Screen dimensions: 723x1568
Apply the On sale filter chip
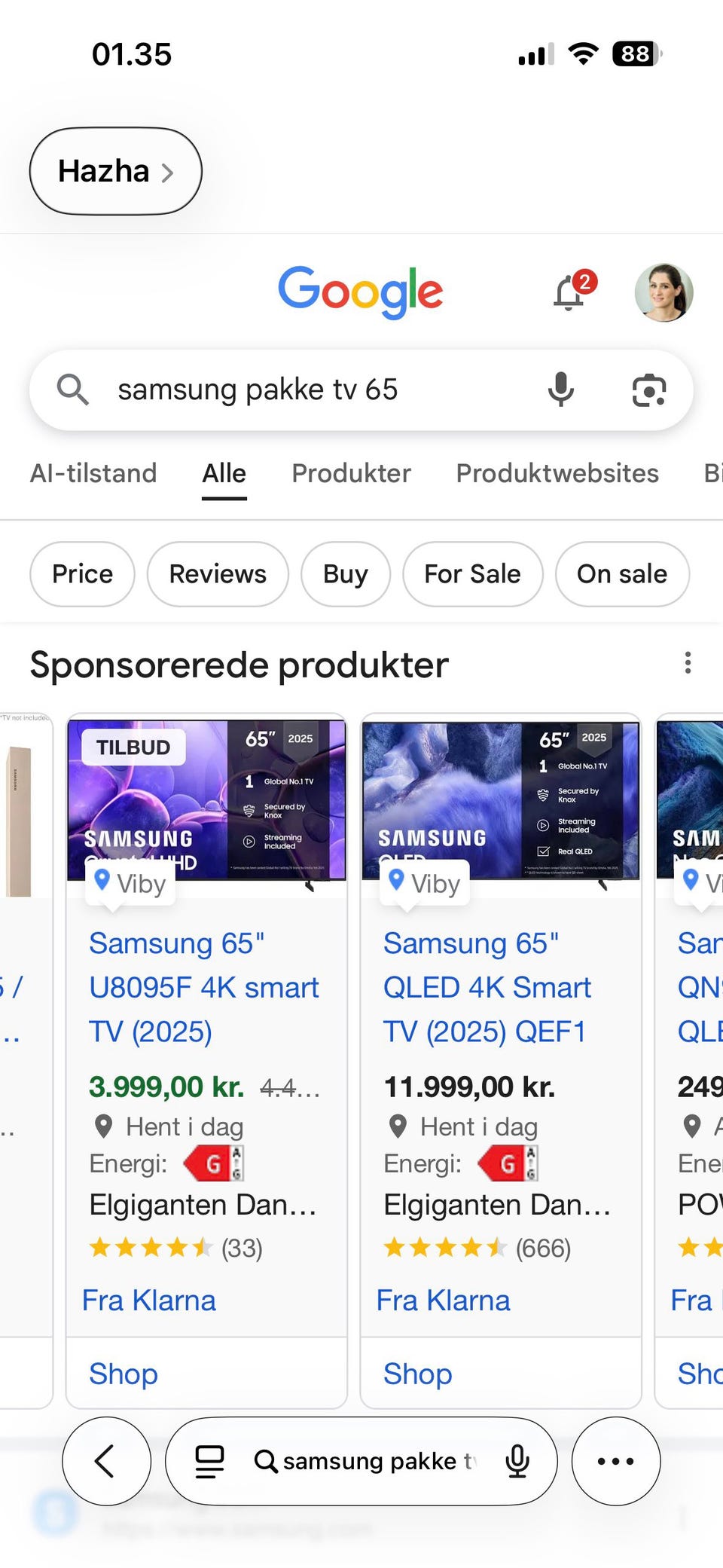pos(621,574)
